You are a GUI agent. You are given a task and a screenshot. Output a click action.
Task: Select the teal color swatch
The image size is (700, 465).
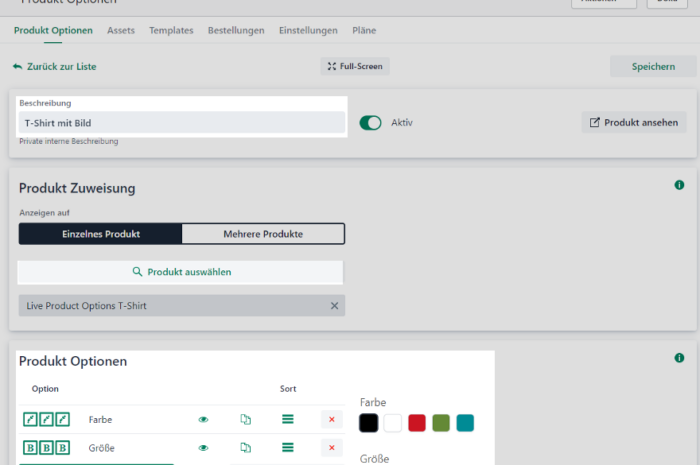click(465, 423)
